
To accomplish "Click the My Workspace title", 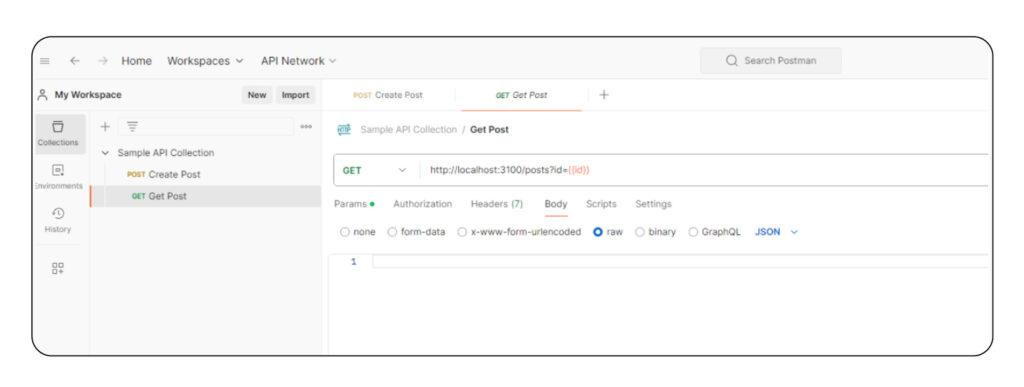I will click(x=88, y=95).
